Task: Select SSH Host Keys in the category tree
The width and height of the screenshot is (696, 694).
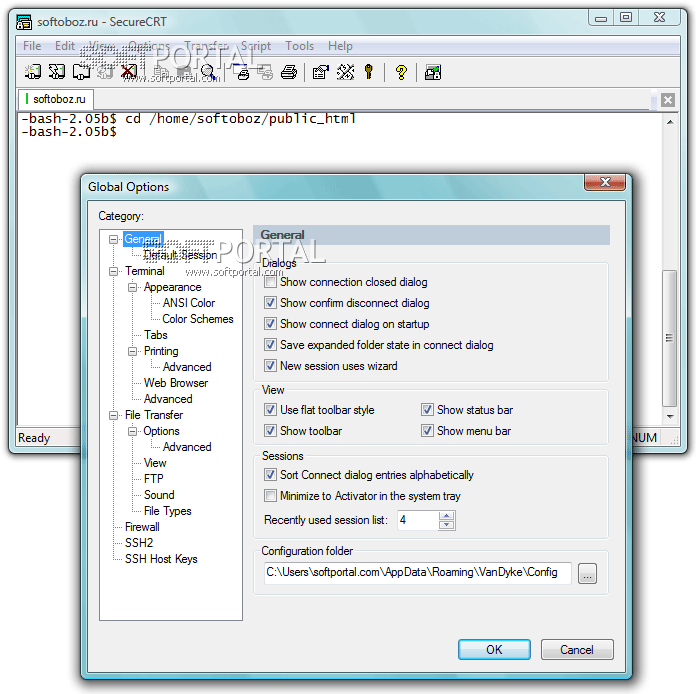Action: click(161, 559)
